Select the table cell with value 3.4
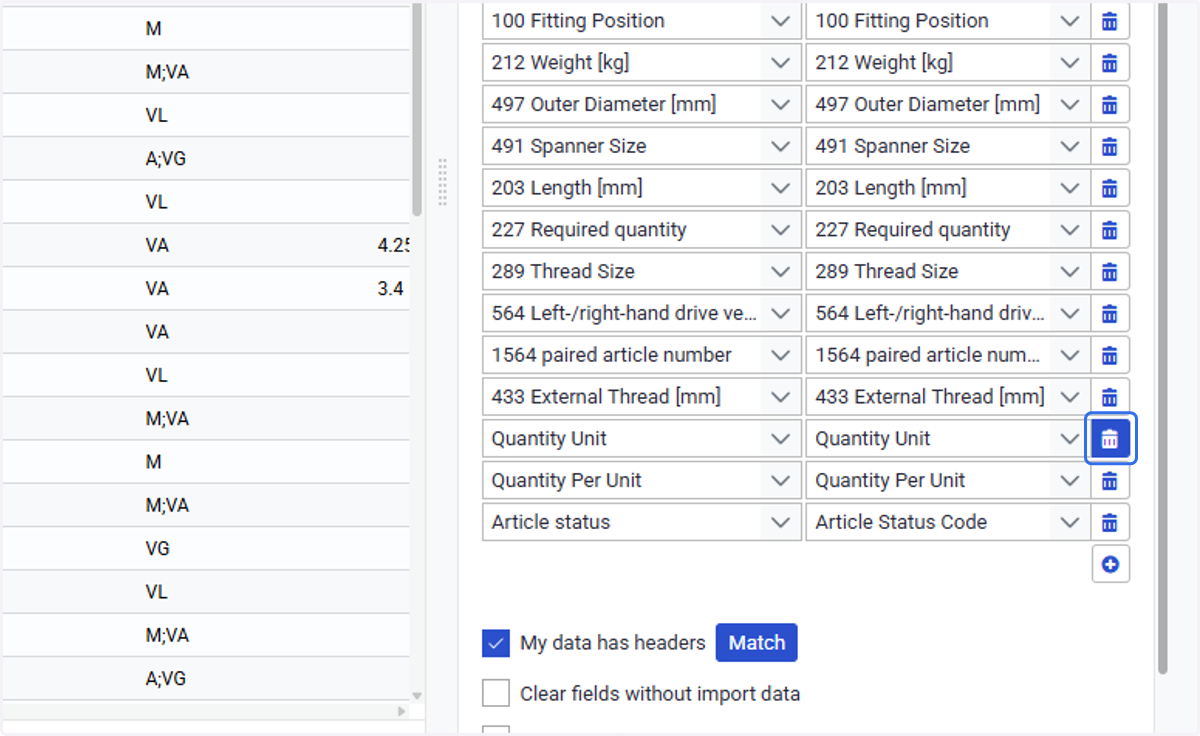This screenshot has height=736, width=1200. click(391, 289)
